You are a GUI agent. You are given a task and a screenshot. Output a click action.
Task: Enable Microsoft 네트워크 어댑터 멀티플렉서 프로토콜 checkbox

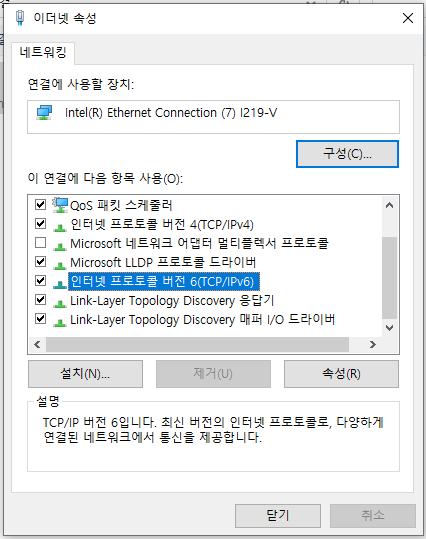pos(41,243)
